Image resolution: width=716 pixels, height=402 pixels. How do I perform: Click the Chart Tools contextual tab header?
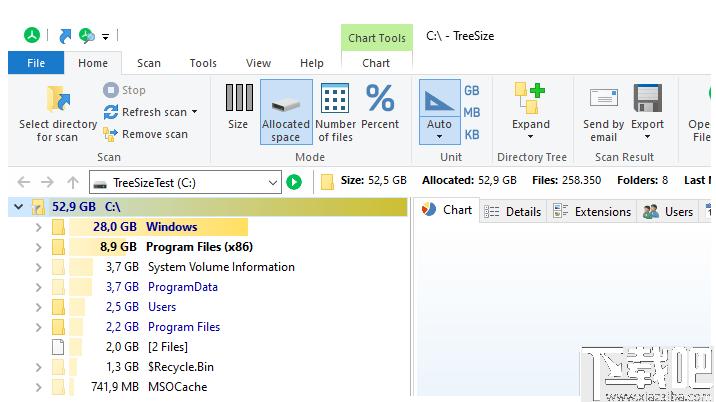pos(377,38)
